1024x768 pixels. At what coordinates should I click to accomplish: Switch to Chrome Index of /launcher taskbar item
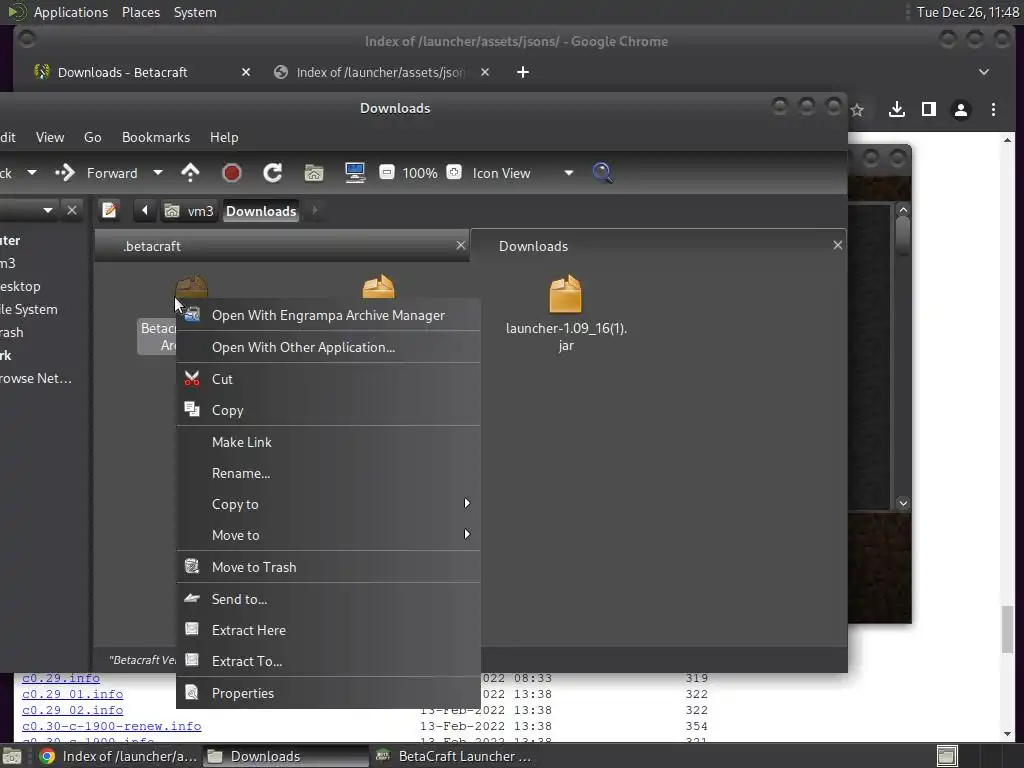click(118, 756)
